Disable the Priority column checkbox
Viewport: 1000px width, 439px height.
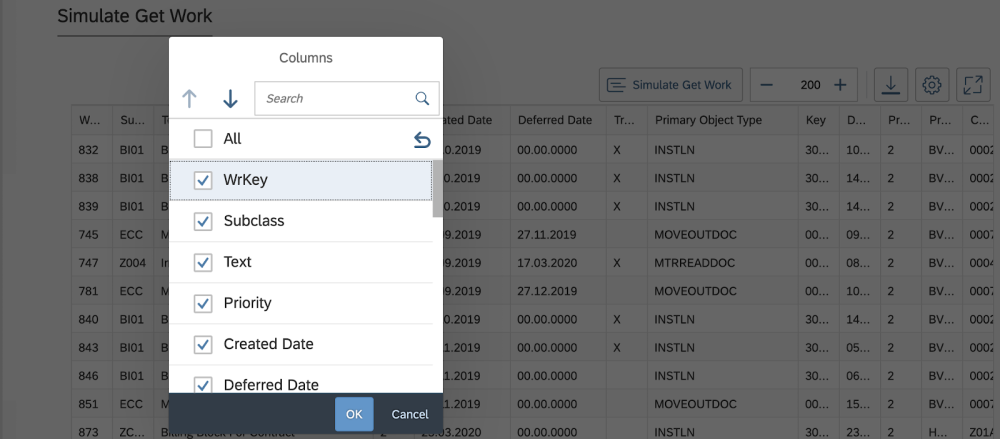point(203,303)
